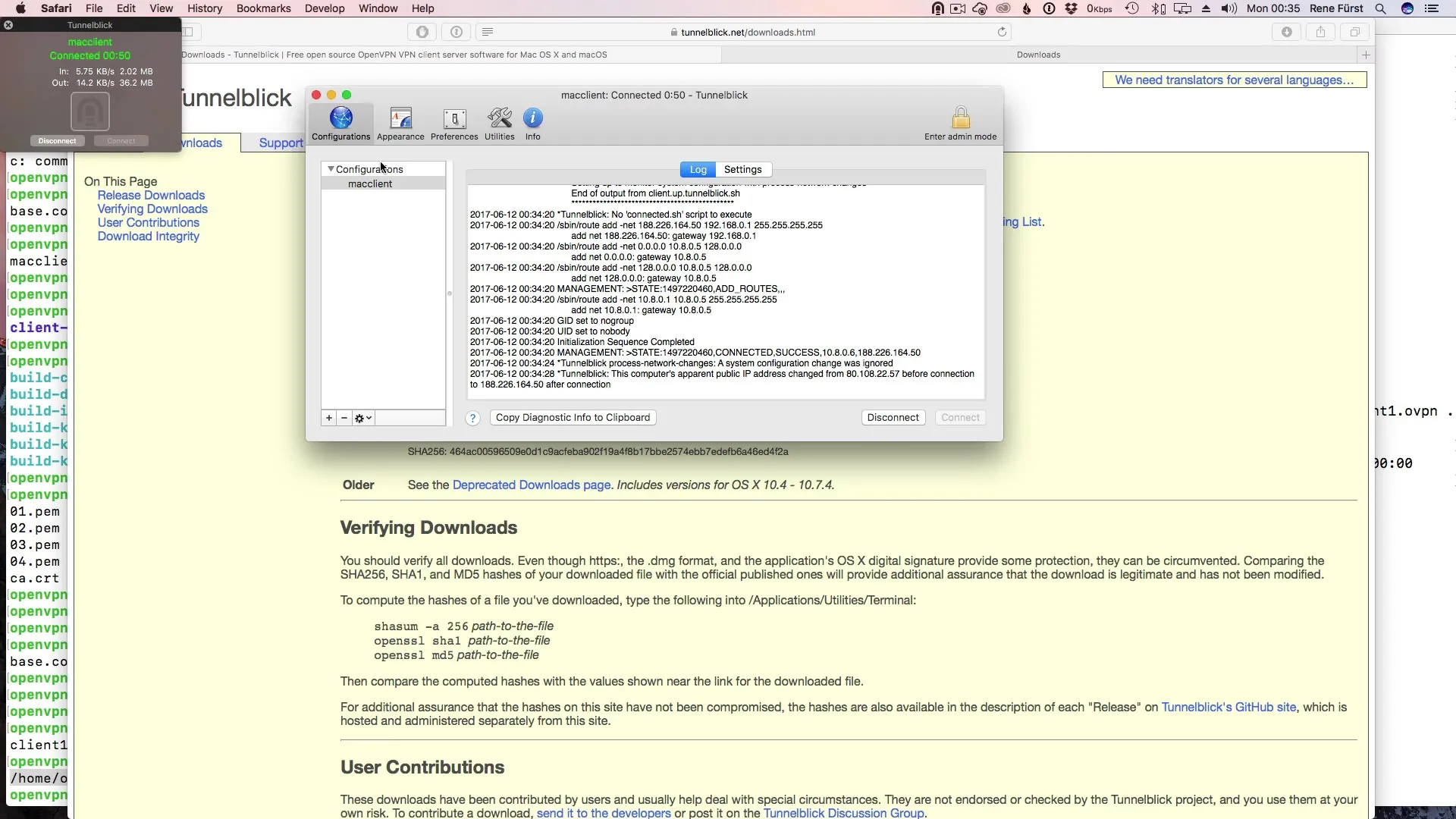Click Disconnect in the Tunnelblick status popup
This screenshot has height=819, width=1456.
point(58,141)
